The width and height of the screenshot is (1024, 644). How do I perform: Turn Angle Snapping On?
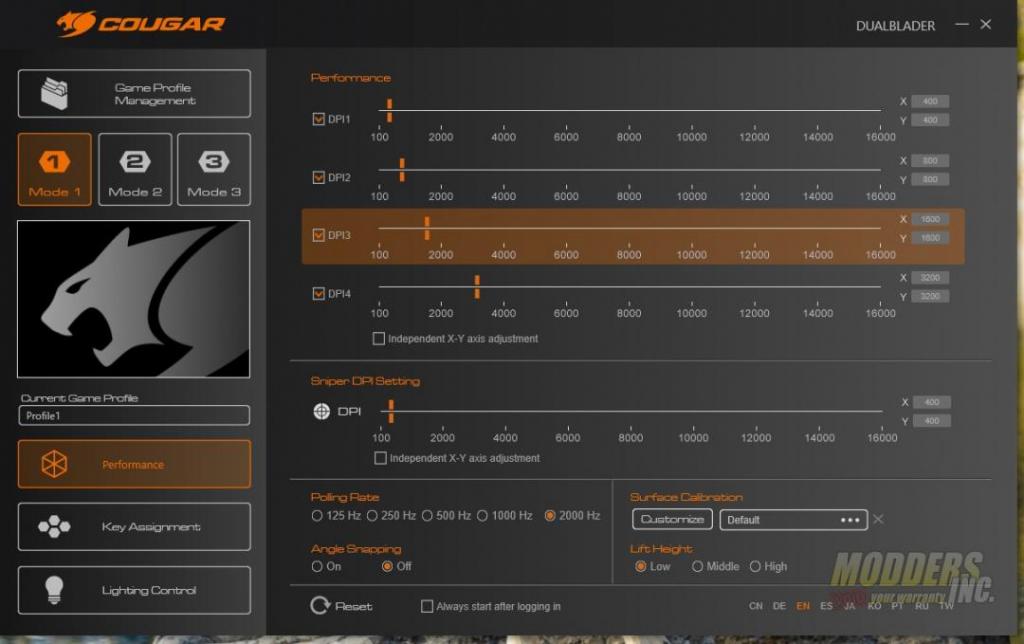pos(317,566)
